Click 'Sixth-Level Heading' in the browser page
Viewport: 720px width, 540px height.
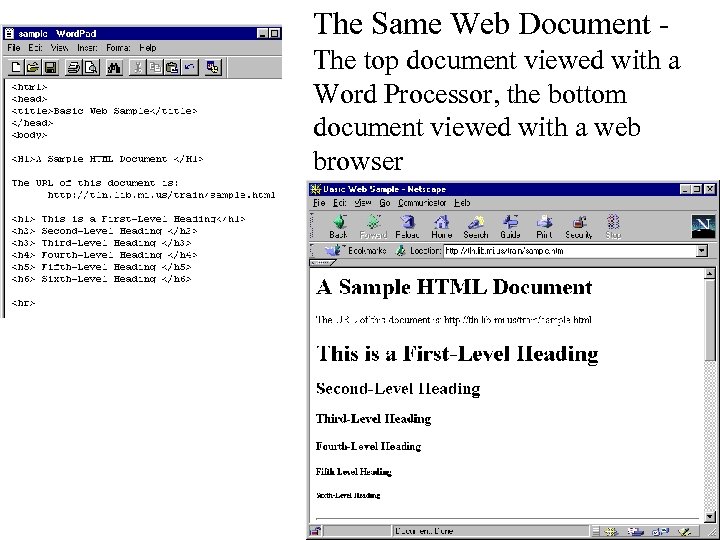[x=348, y=495]
